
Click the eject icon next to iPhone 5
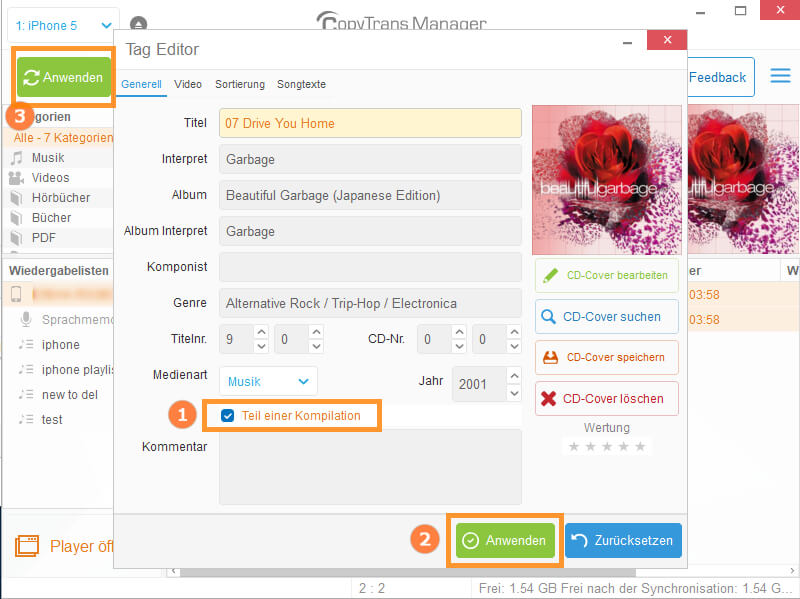[138, 23]
